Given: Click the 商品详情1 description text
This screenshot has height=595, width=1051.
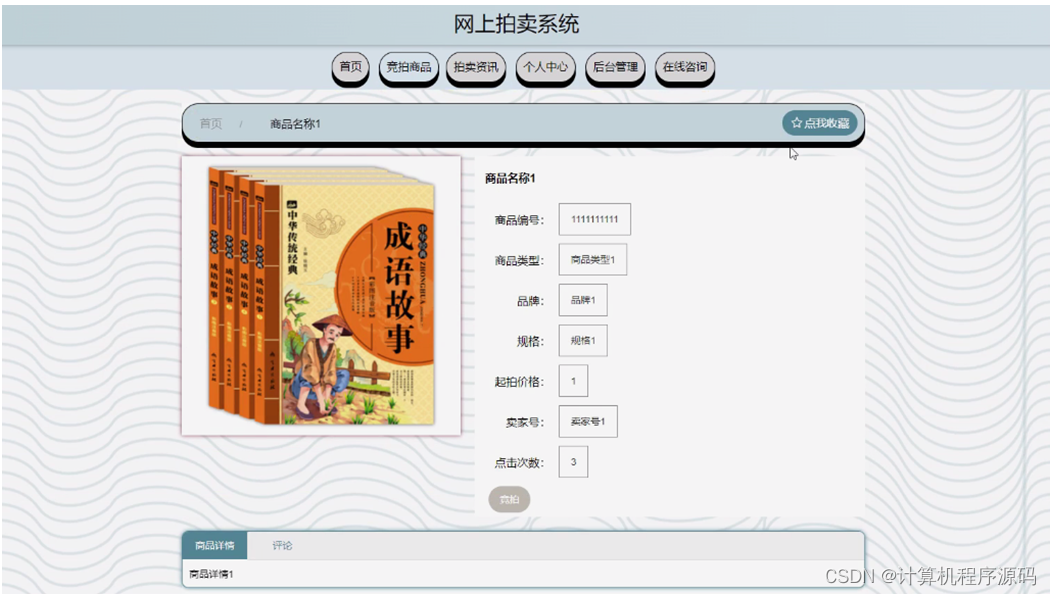Looking at the screenshot, I should coord(211,574).
